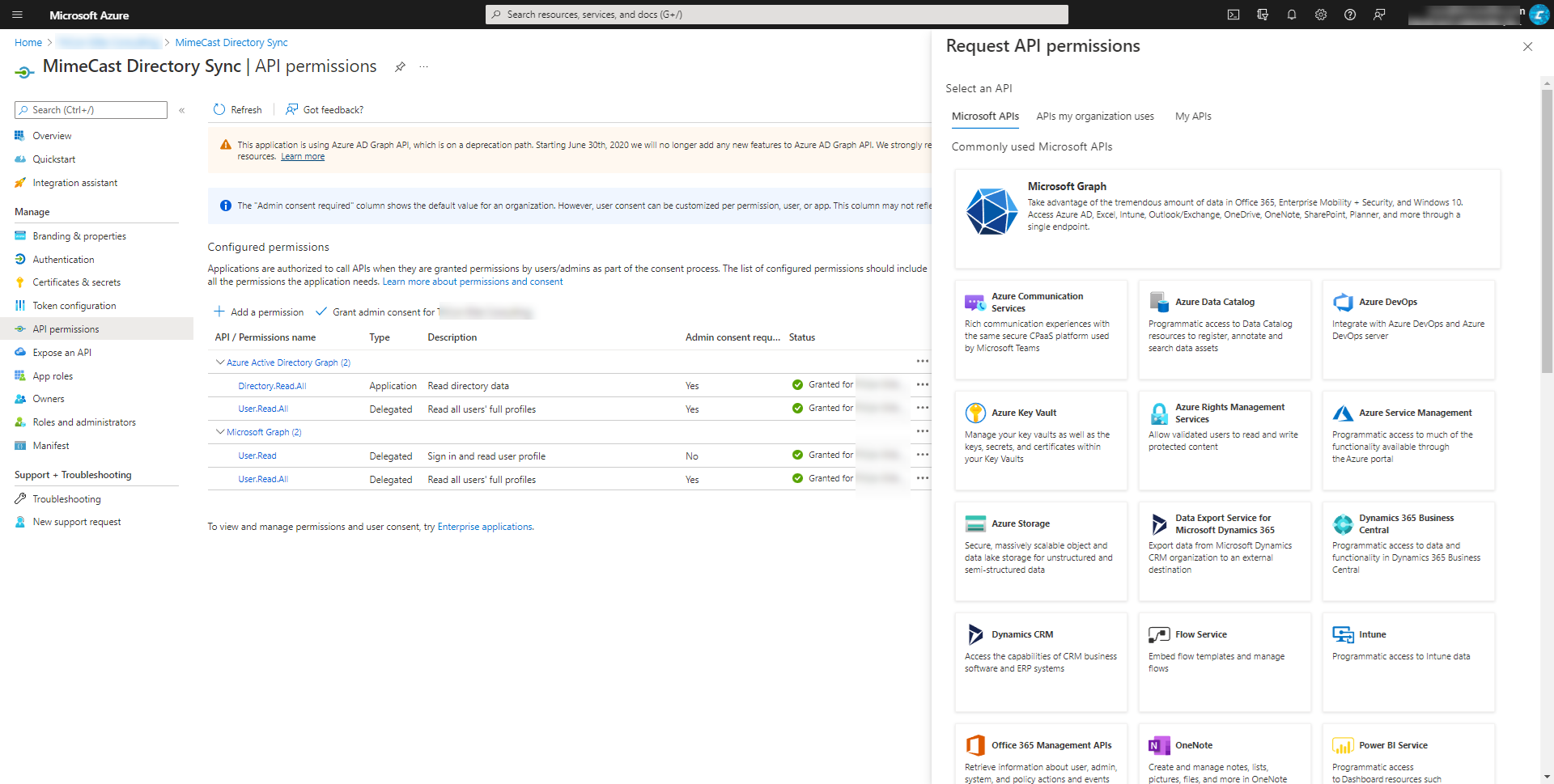Collapse the Azure Active Directory Graph group
The width and height of the screenshot is (1554, 784).
point(220,362)
